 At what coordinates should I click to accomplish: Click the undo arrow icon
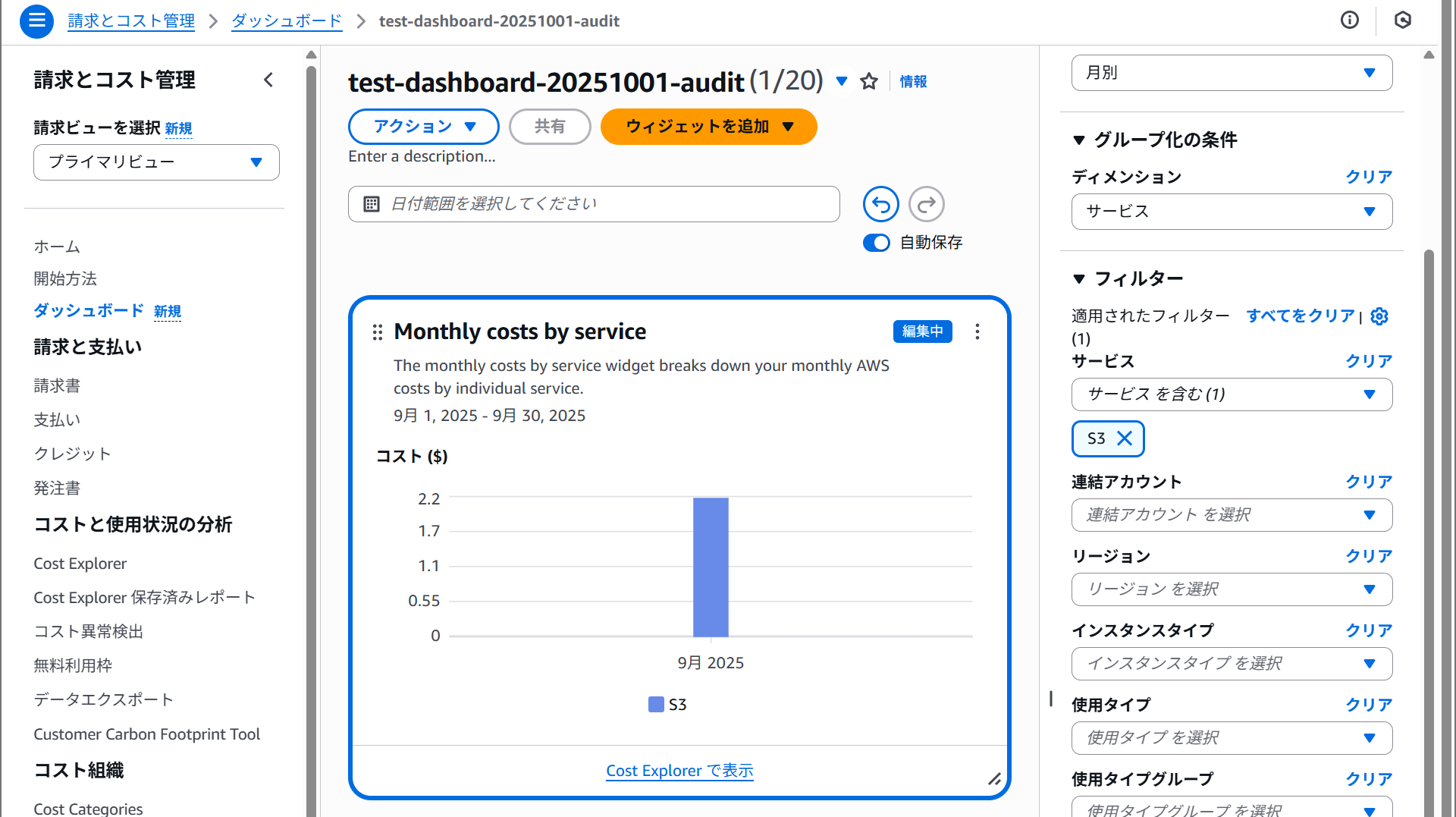pos(880,203)
